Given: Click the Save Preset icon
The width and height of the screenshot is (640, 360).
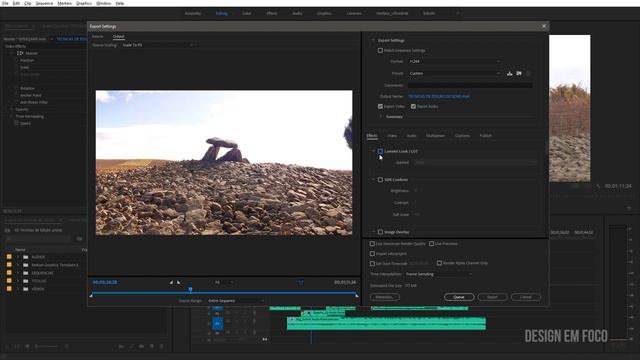Looking at the screenshot, I should click(x=509, y=73).
